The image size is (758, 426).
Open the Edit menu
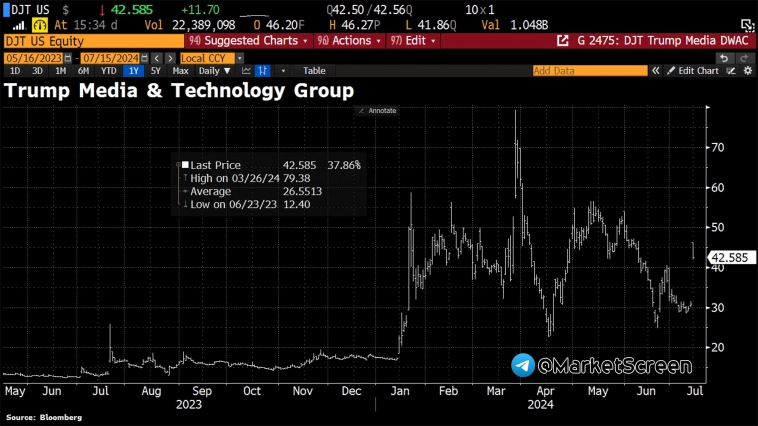413,41
